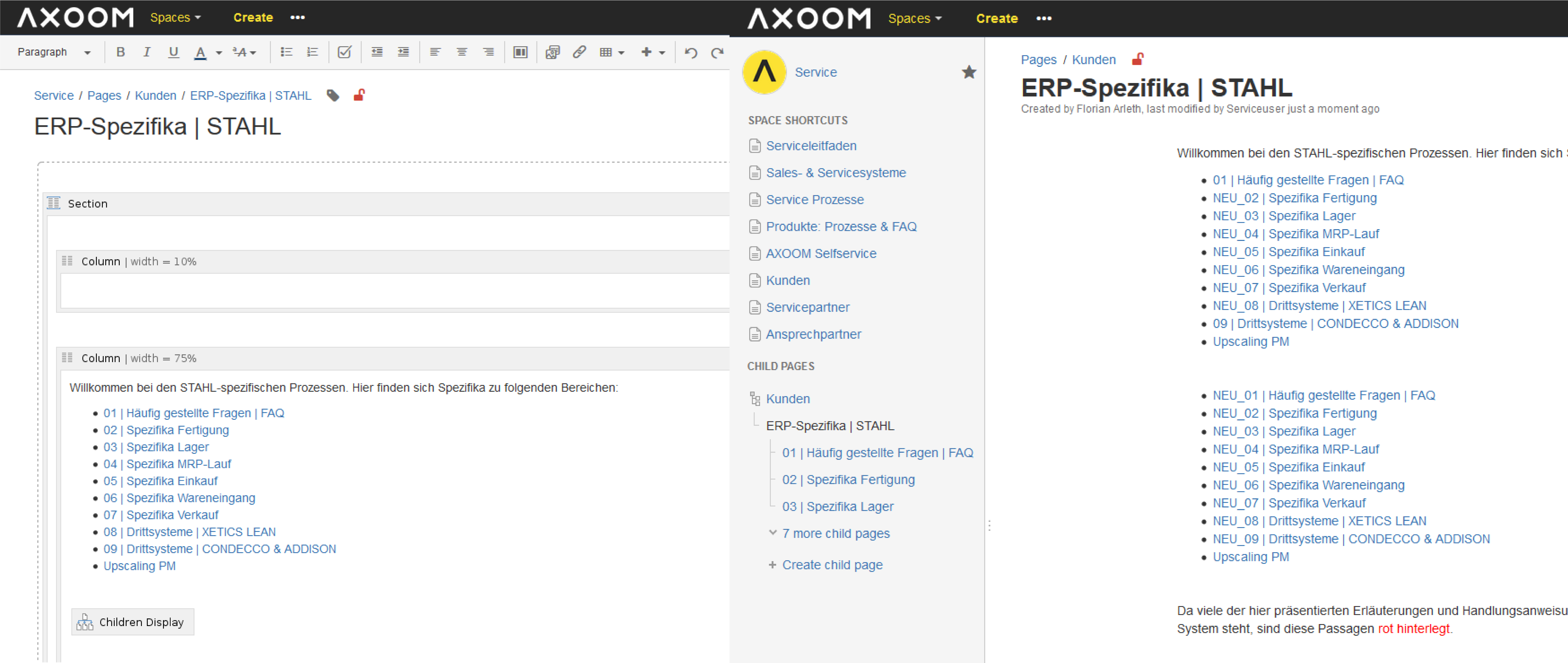
Task: Open Upscaling PM link in editor list
Action: [139, 566]
